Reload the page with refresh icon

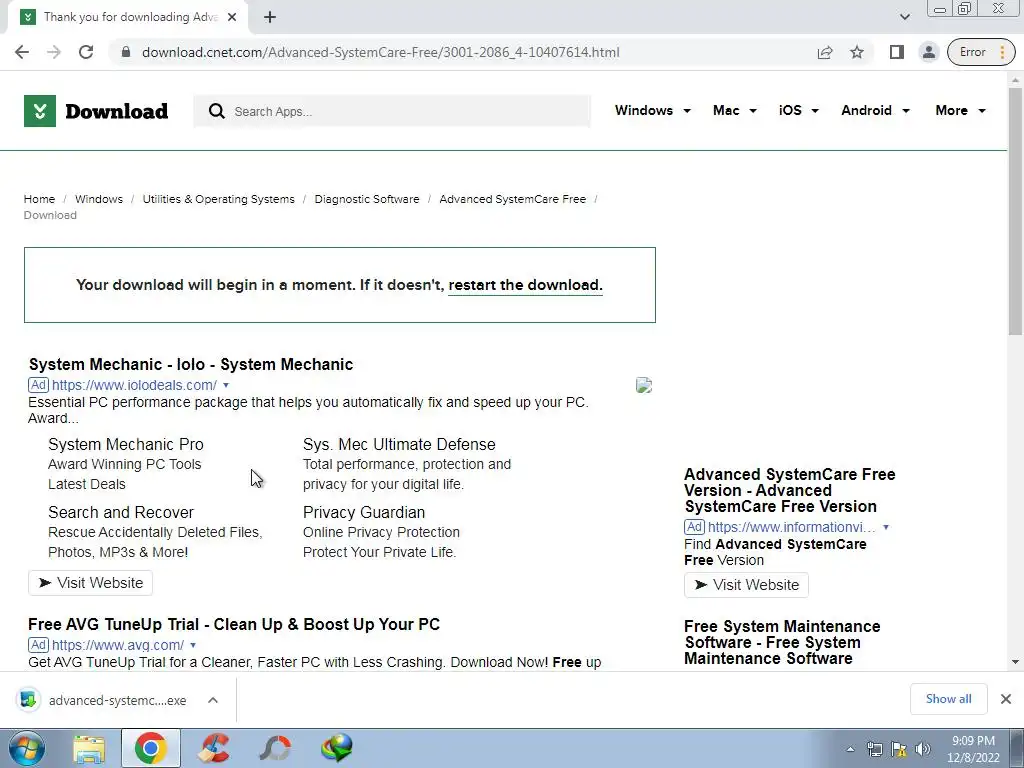[x=86, y=52]
